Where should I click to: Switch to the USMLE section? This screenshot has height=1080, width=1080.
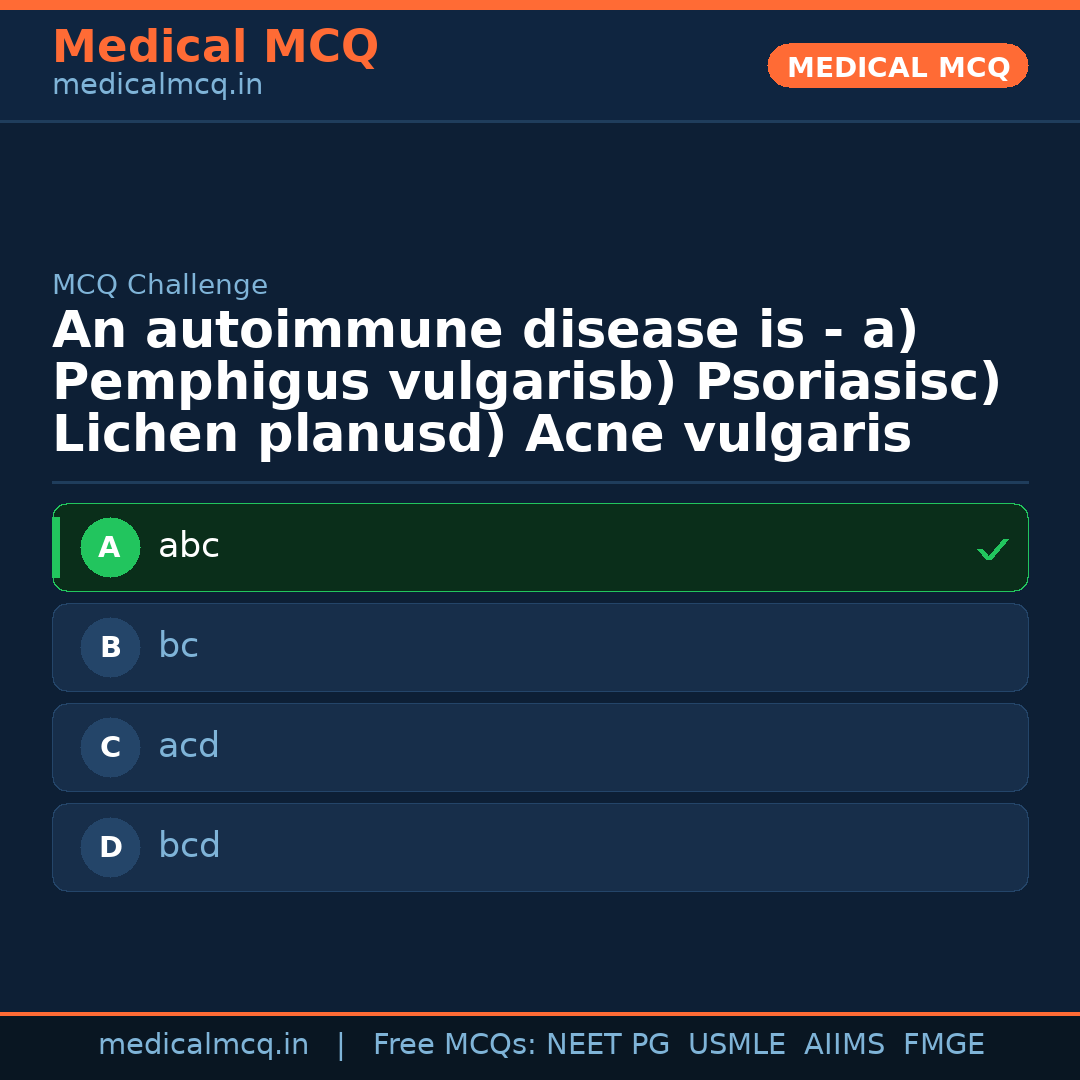[737, 1043]
